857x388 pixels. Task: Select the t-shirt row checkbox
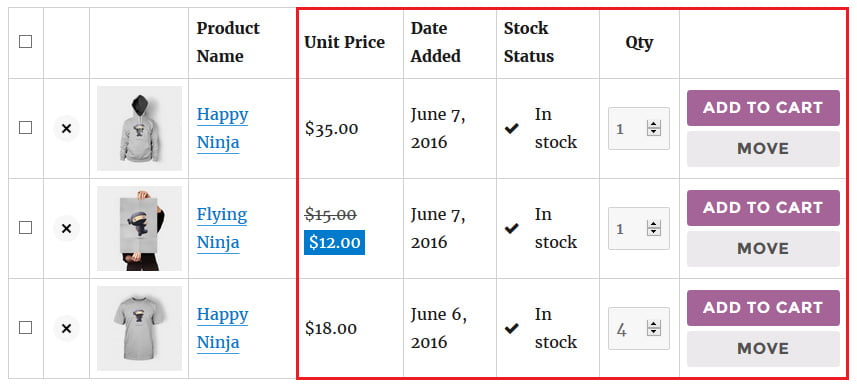click(25, 328)
